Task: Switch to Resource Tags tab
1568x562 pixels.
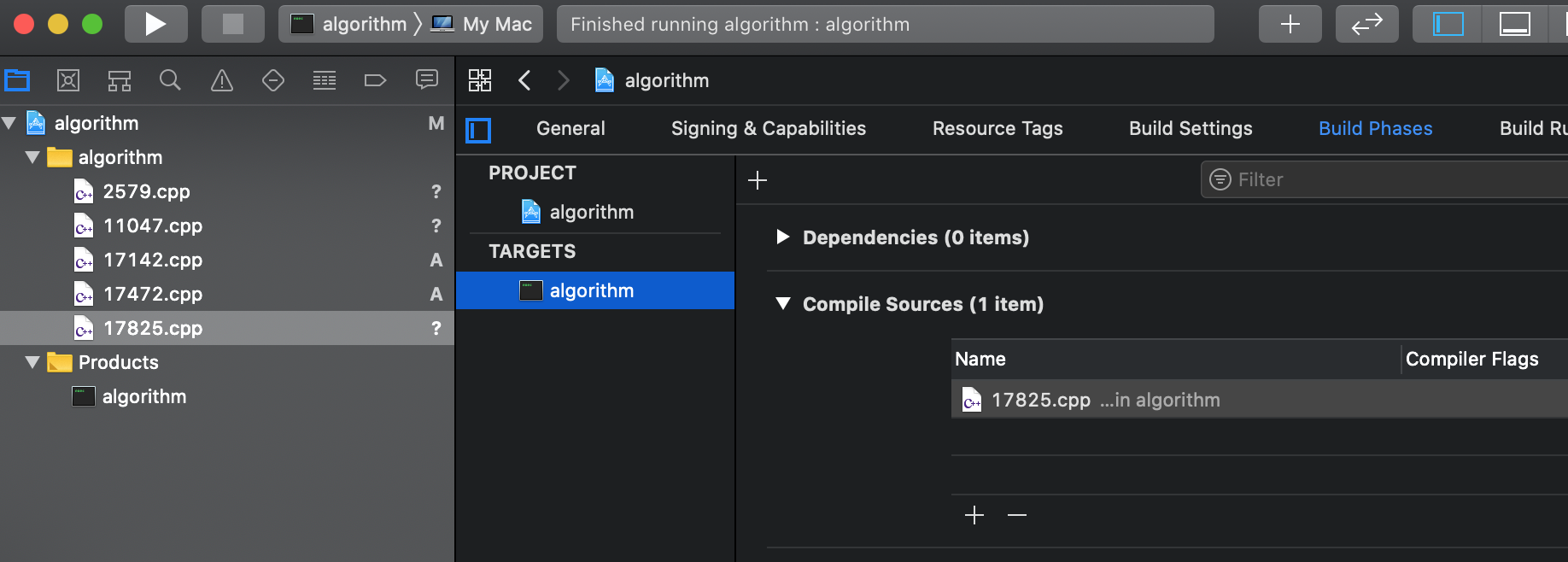Action: [998, 128]
